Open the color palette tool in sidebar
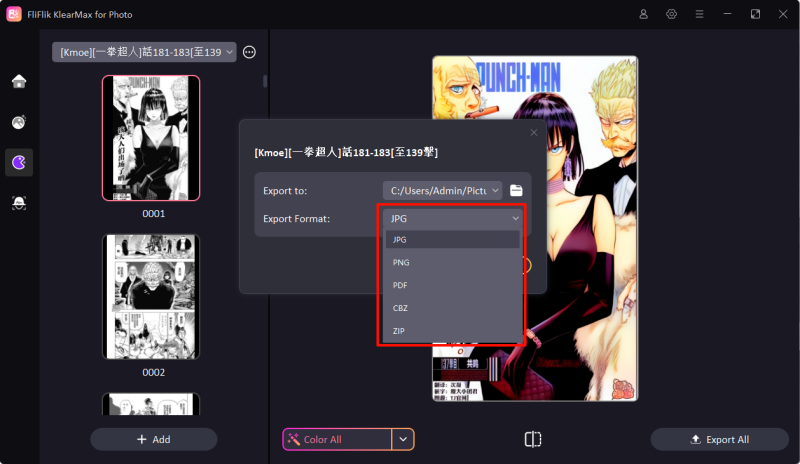Image resolution: width=800 pixels, height=464 pixels. (19, 122)
